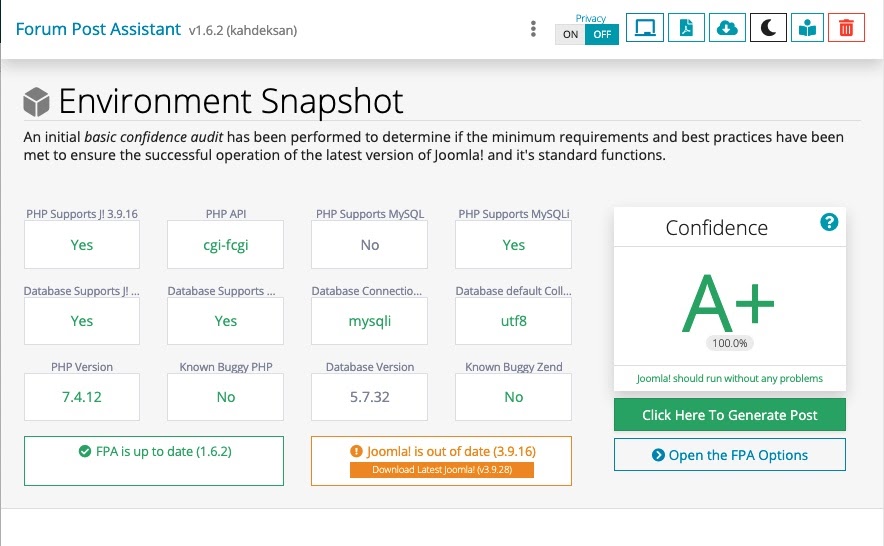Click the PHP Version 7.4.12 box
This screenshot has height=546, width=884.
click(x=82, y=397)
